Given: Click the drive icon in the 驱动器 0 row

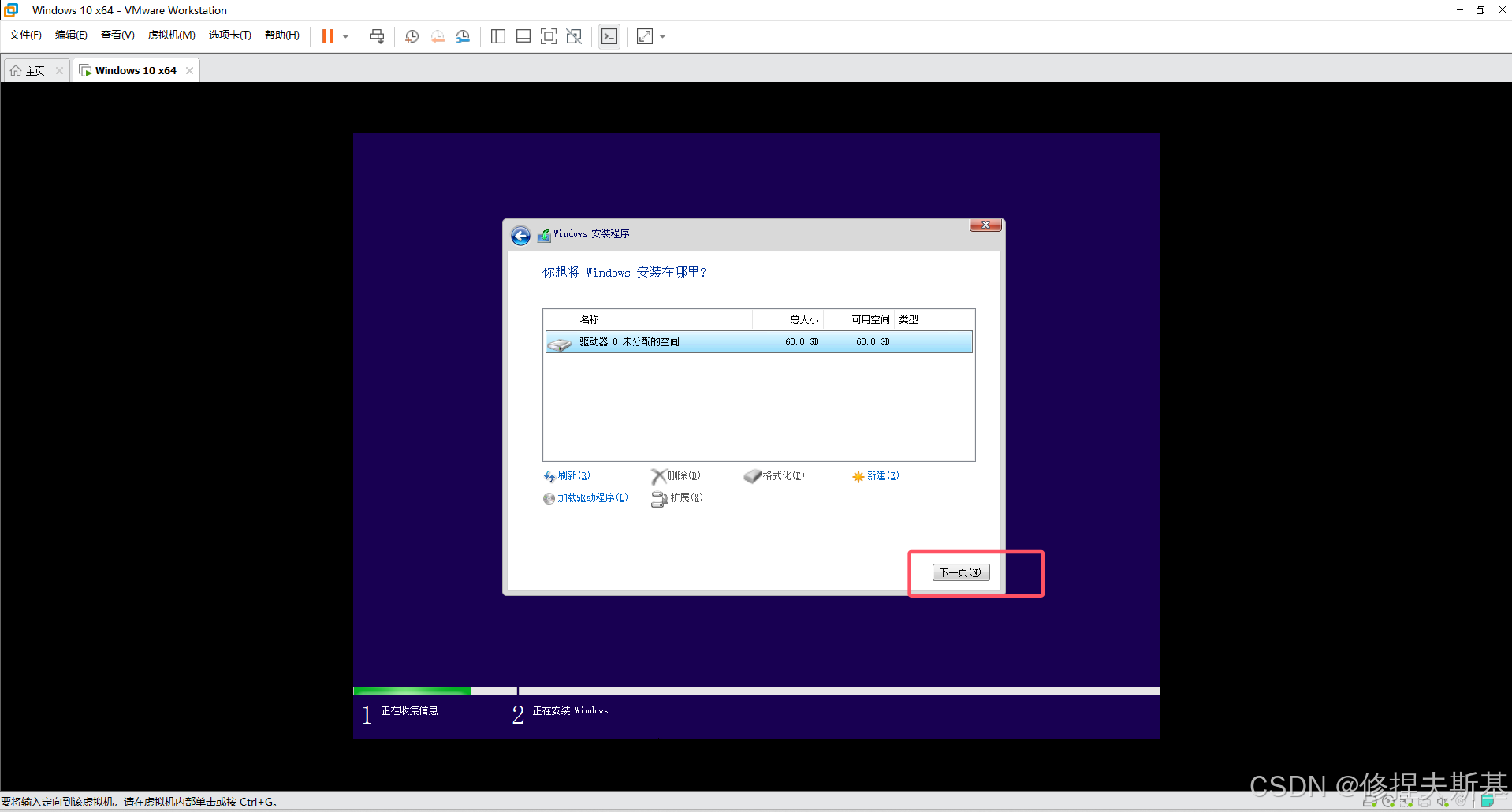Looking at the screenshot, I should click(560, 344).
